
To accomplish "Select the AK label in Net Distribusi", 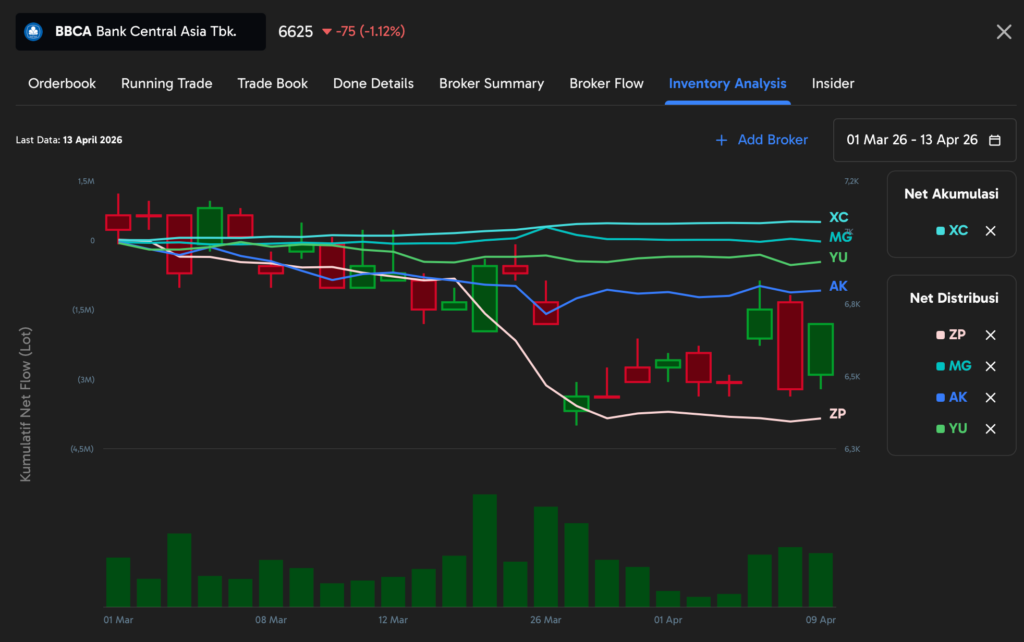I will click(958, 397).
